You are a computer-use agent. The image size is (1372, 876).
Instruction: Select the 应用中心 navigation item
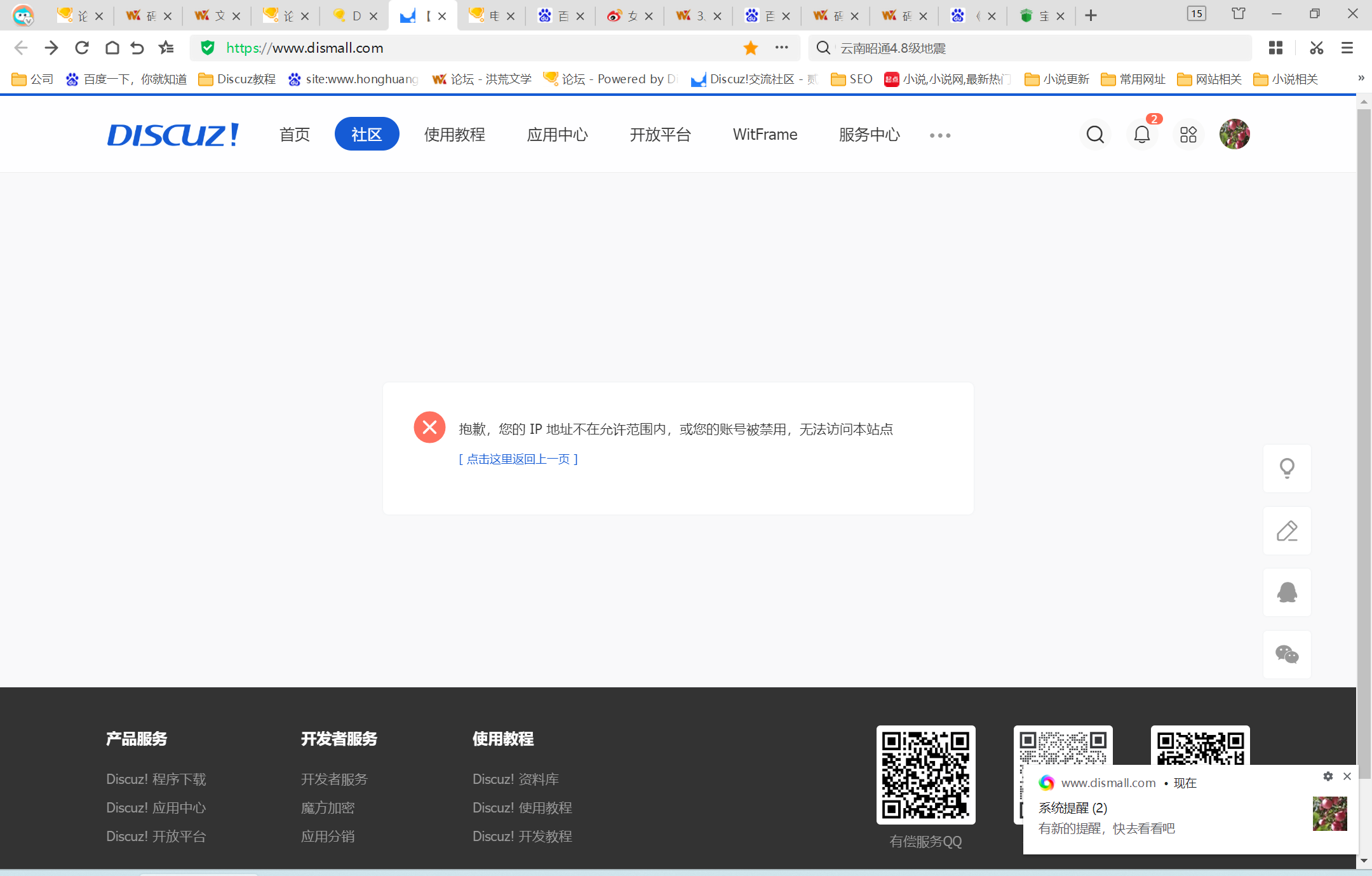557,135
